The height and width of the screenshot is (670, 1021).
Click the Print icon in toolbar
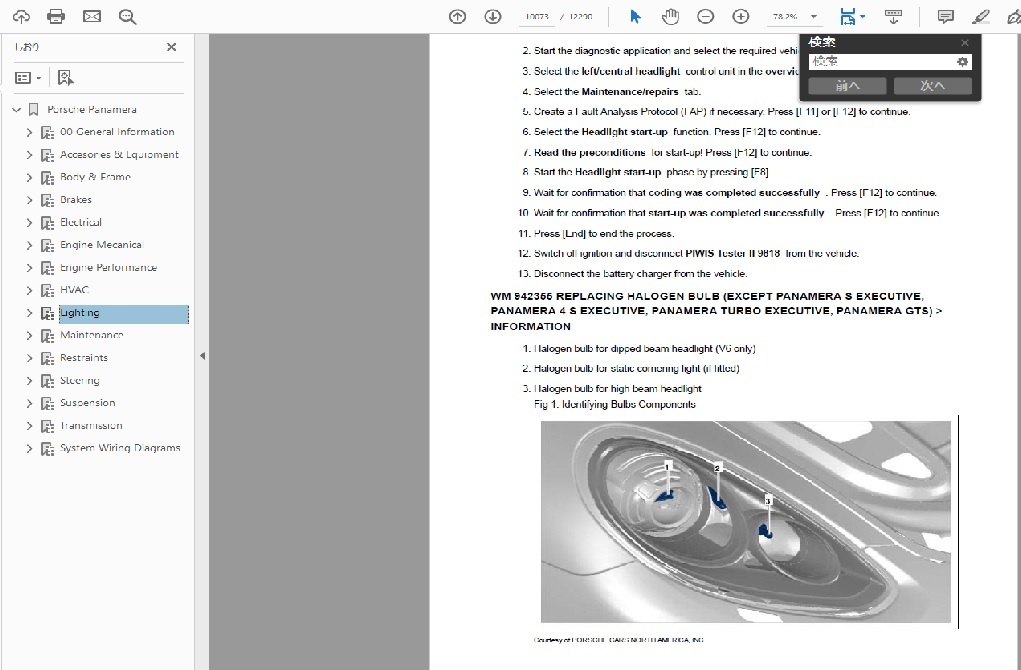56,17
